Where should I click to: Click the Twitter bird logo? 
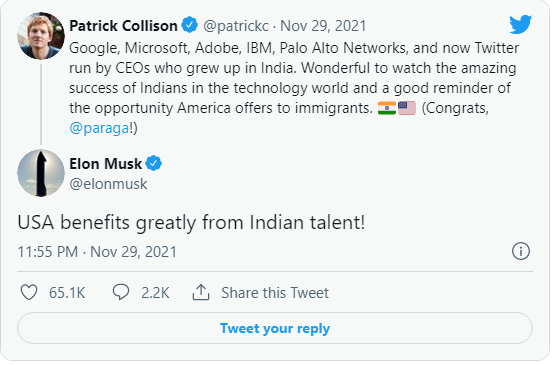click(x=523, y=24)
